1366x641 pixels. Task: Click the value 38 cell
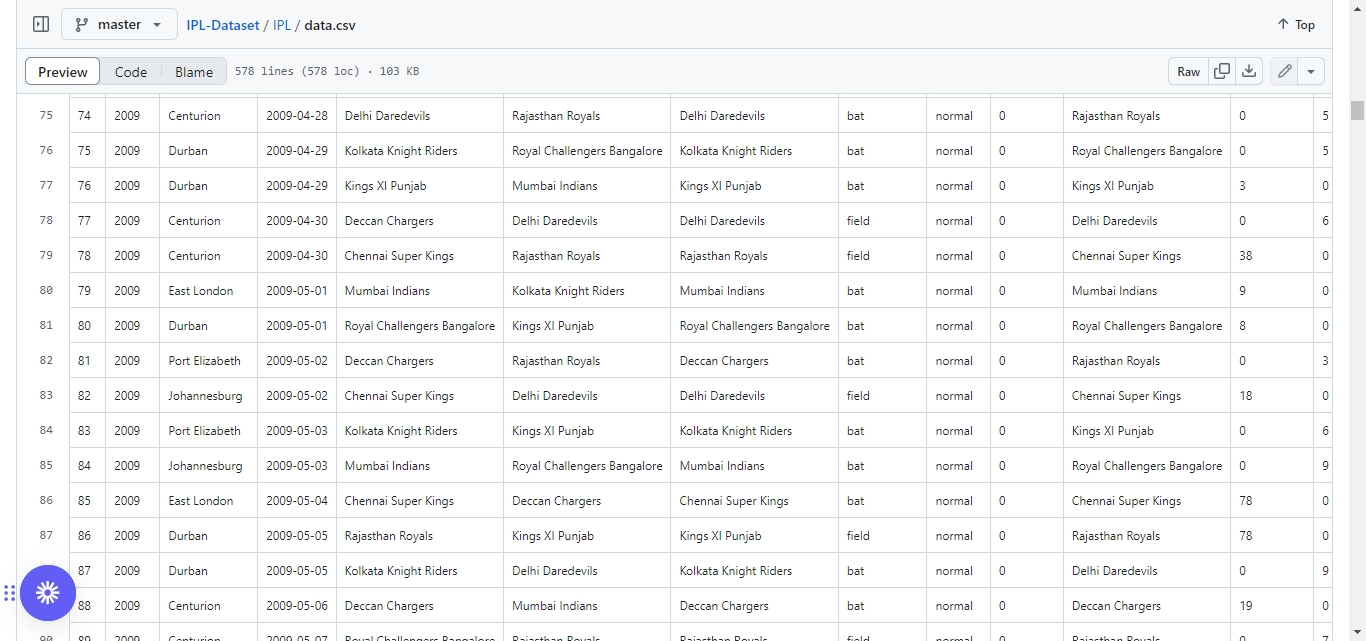1272,256
